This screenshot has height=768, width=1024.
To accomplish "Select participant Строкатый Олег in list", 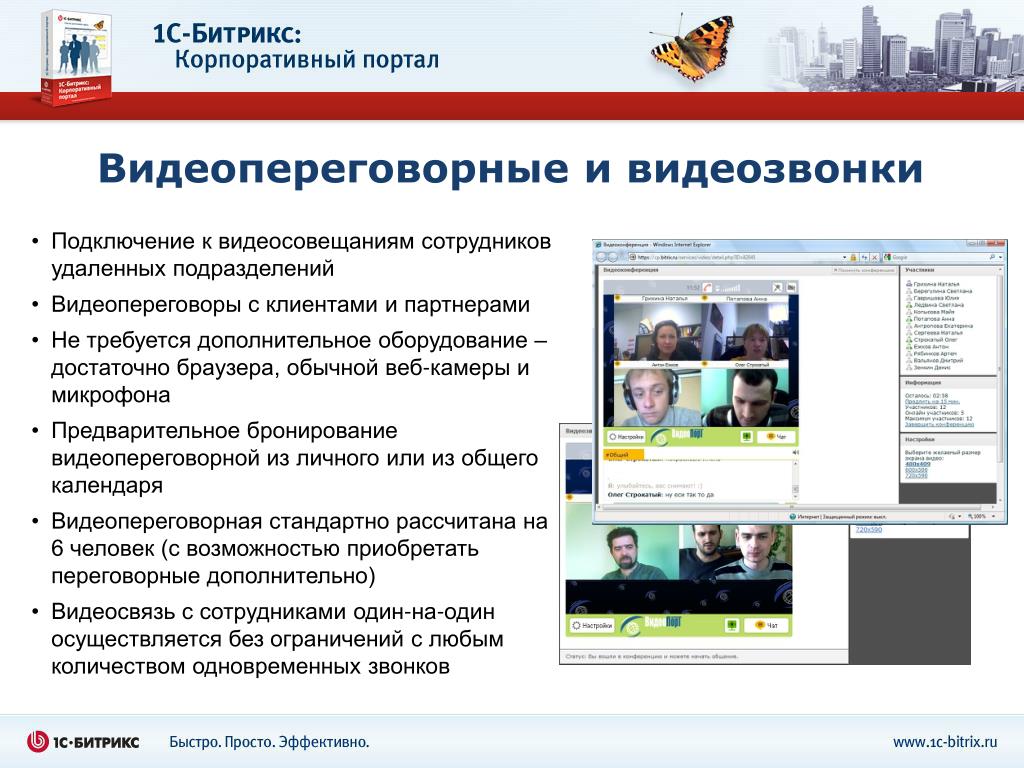I will tap(931, 340).
